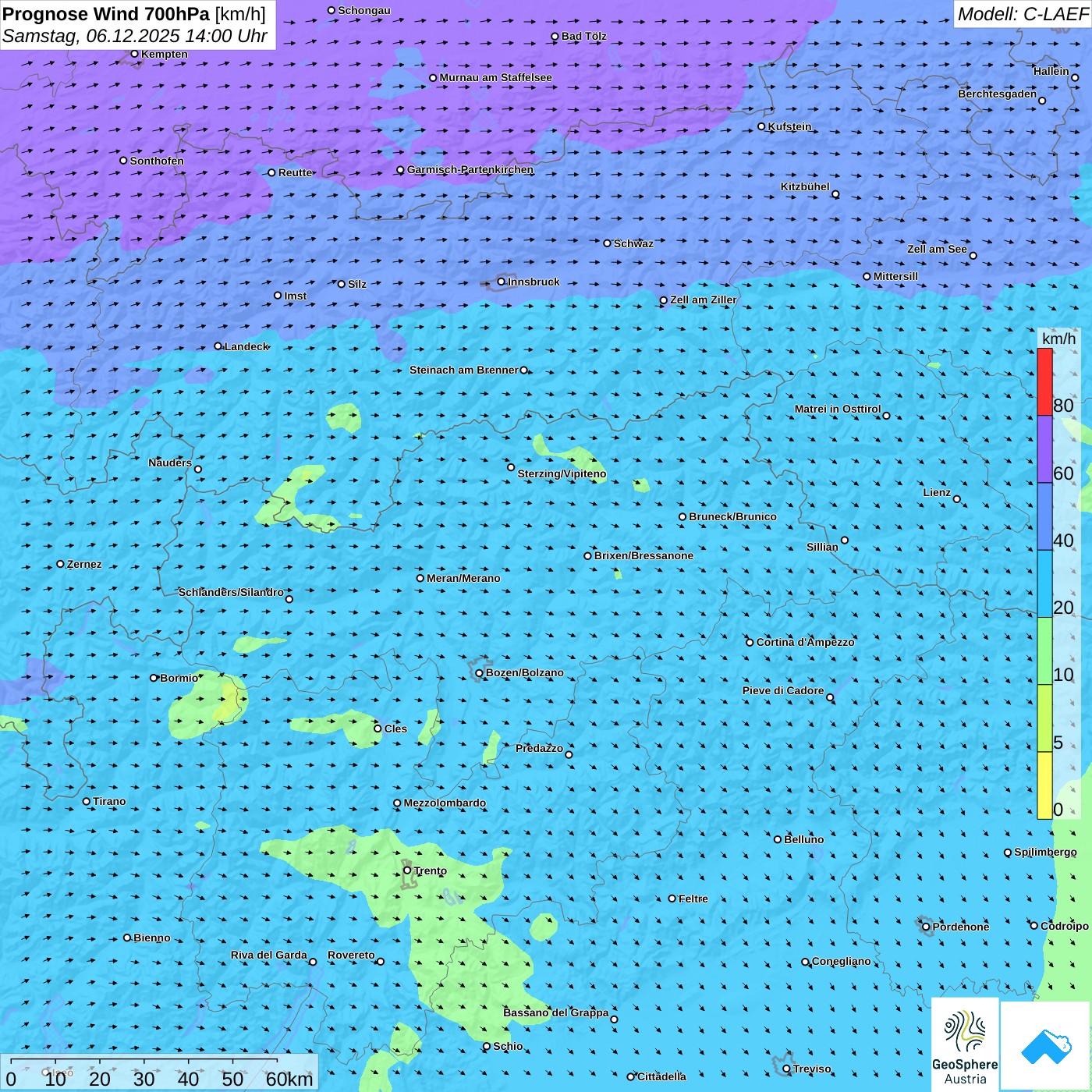This screenshot has height=1092, width=1092.
Task: Click the Feltre city marker dot
Action: [672, 899]
